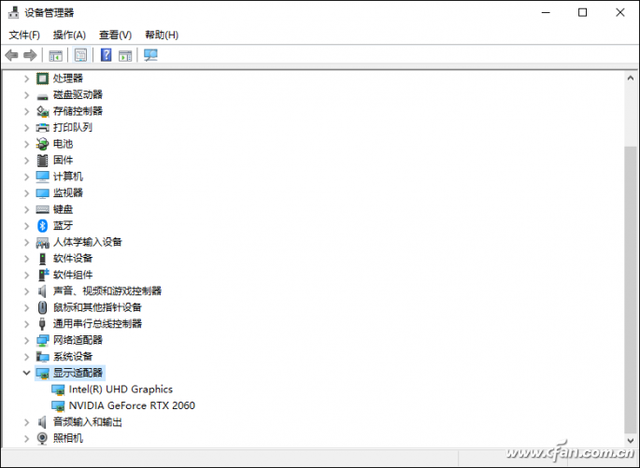Expand the 网络适配器 node
The height and width of the screenshot is (468, 640).
point(27,340)
